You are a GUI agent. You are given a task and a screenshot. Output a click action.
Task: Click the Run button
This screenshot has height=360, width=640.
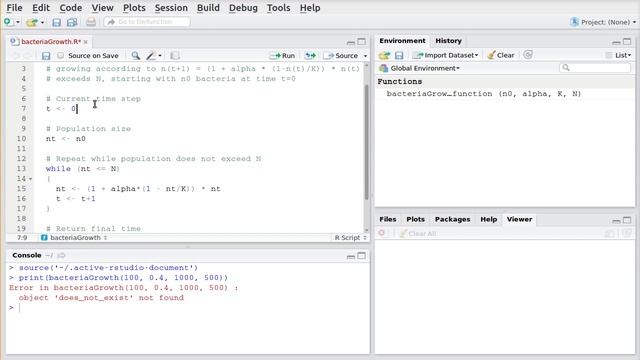coord(282,56)
